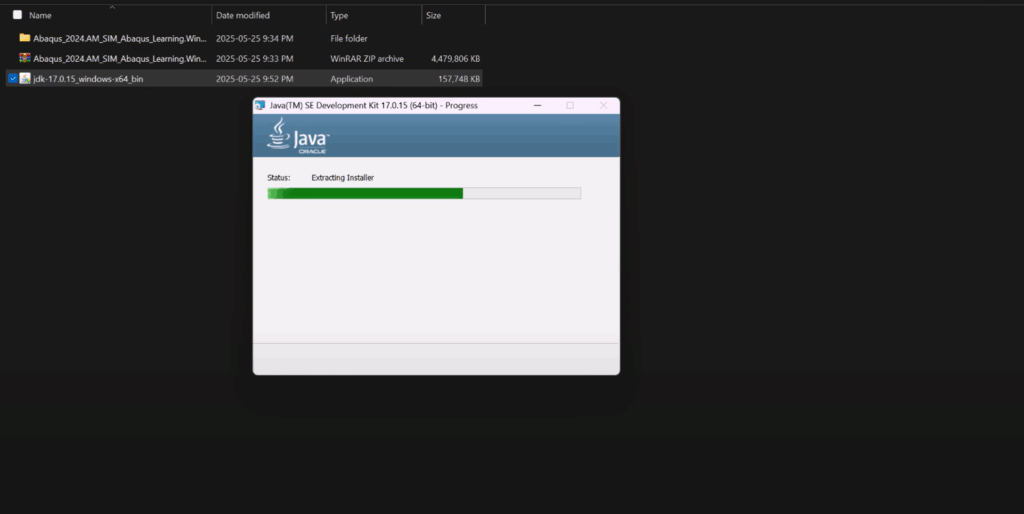
Task: Click the disabled maximize button of Java installer
Action: coord(570,105)
